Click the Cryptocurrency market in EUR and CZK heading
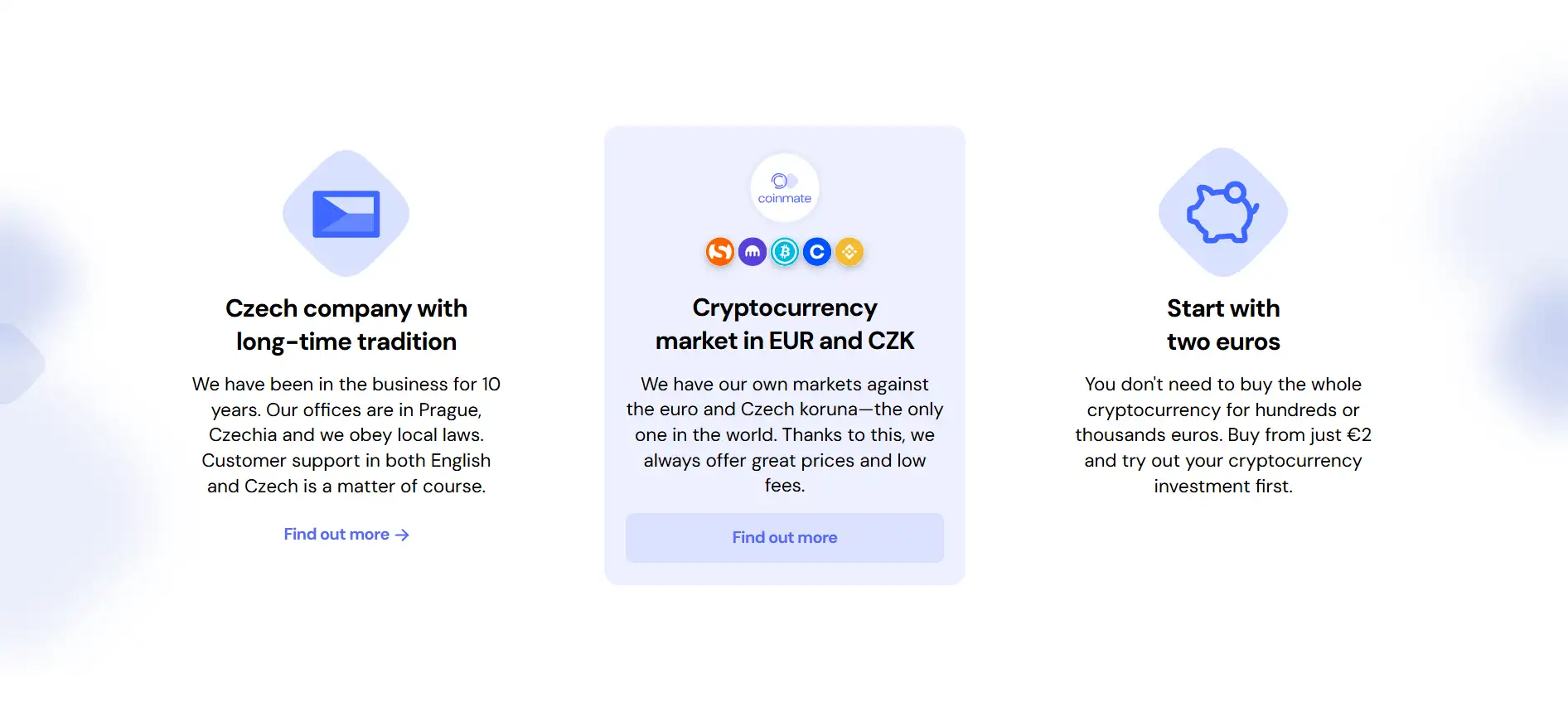Viewport: 1568px width, 717px height. [784, 324]
